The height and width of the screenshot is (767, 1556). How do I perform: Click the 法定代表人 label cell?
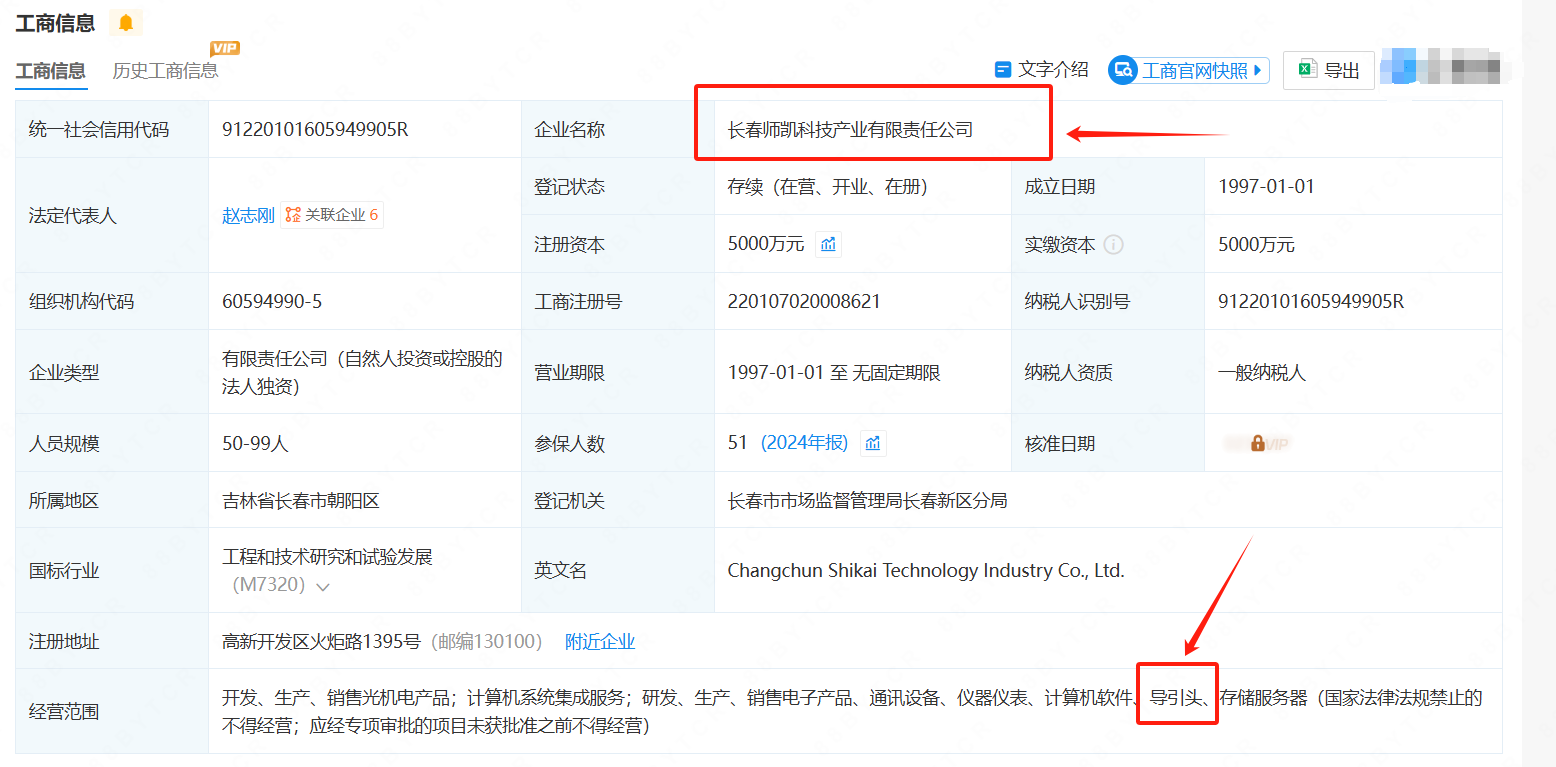(x=112, y=215)
